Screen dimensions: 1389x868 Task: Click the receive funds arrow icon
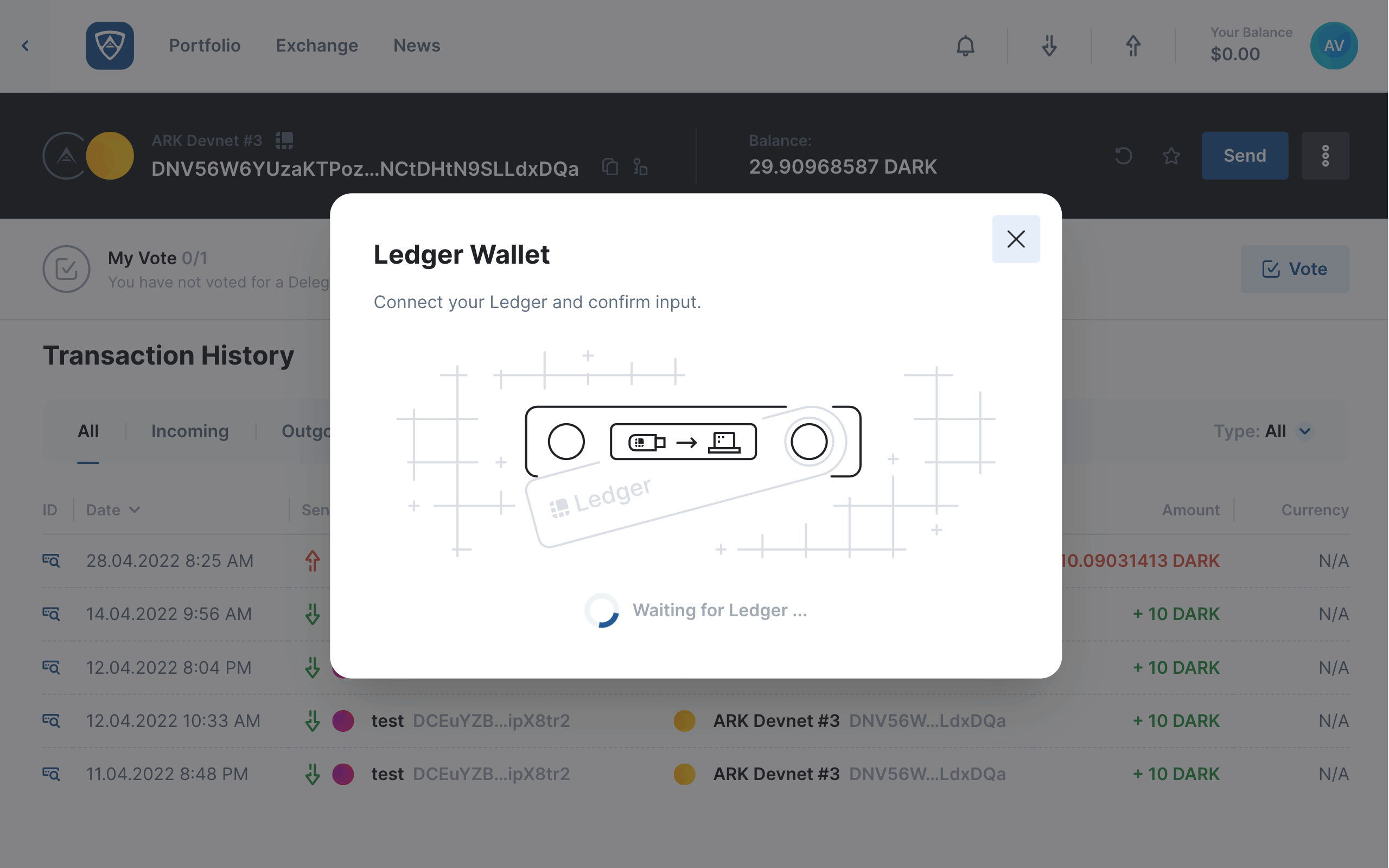pos(1049,46)
